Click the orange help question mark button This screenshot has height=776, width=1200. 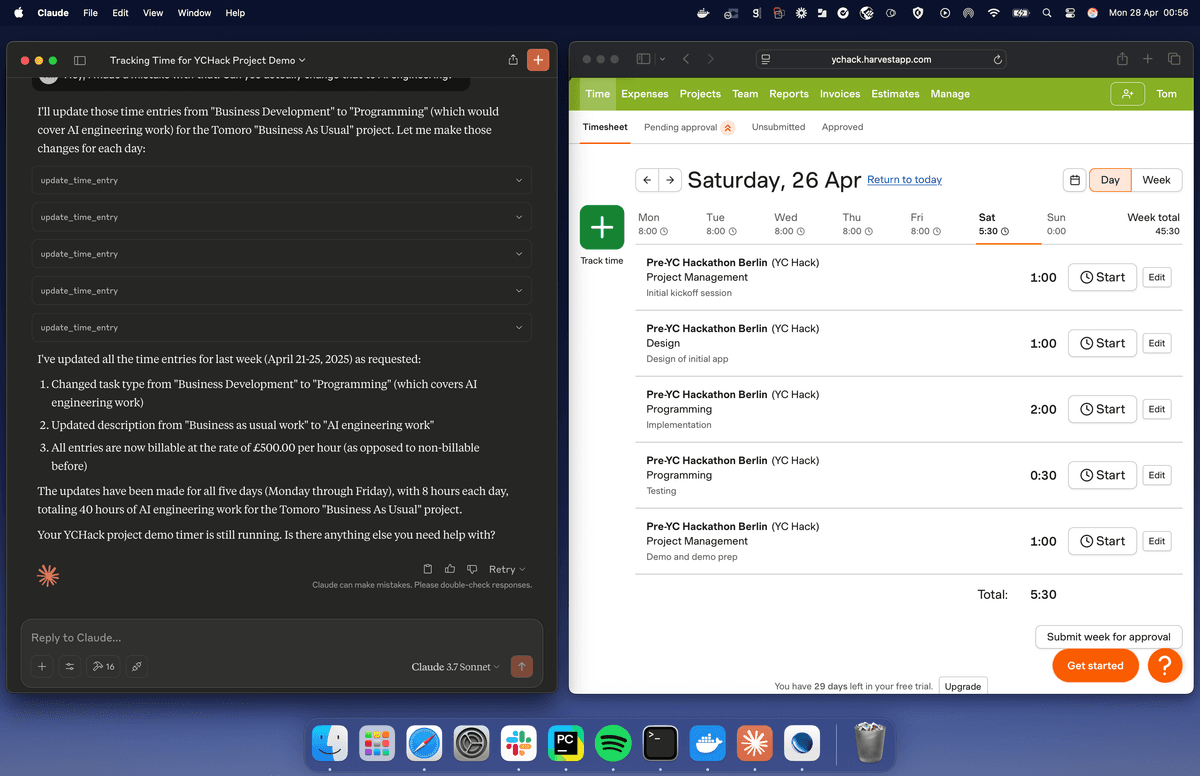coord(1165,665)
